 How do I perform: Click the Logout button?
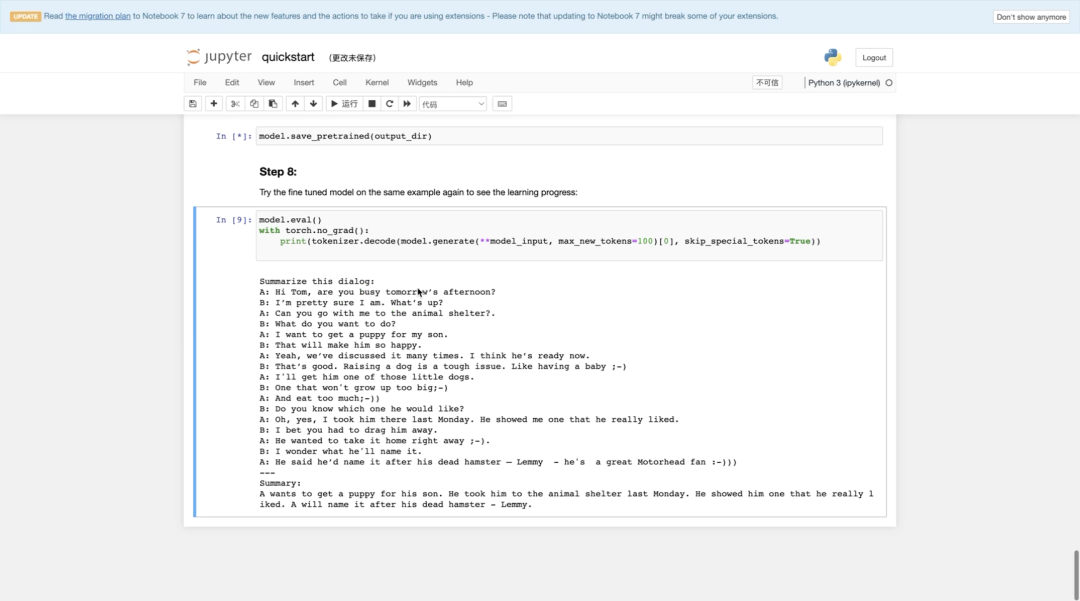point(874,58)
